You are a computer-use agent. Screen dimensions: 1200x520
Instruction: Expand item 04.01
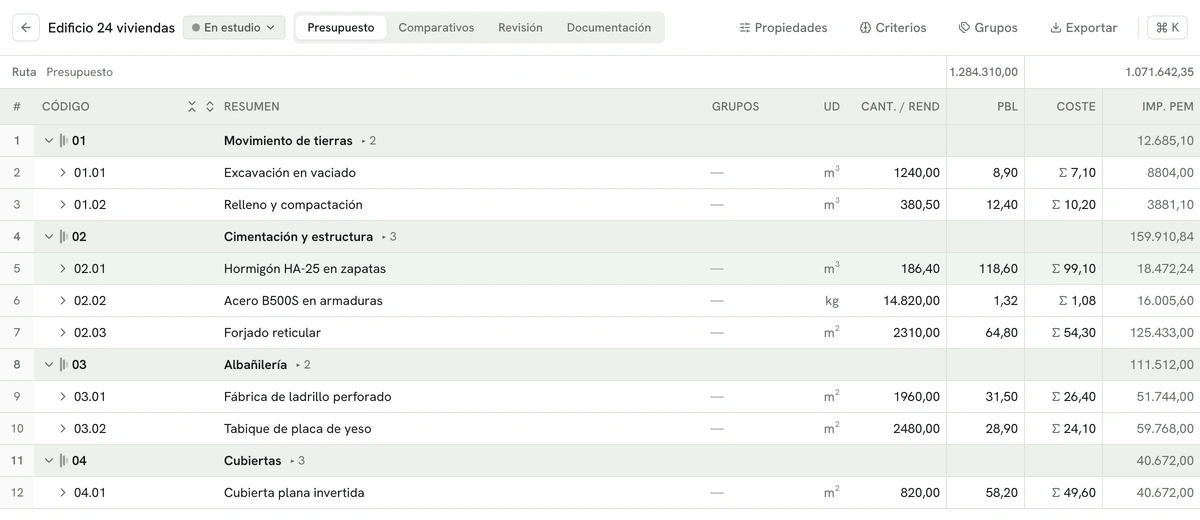tap(63, 493)
